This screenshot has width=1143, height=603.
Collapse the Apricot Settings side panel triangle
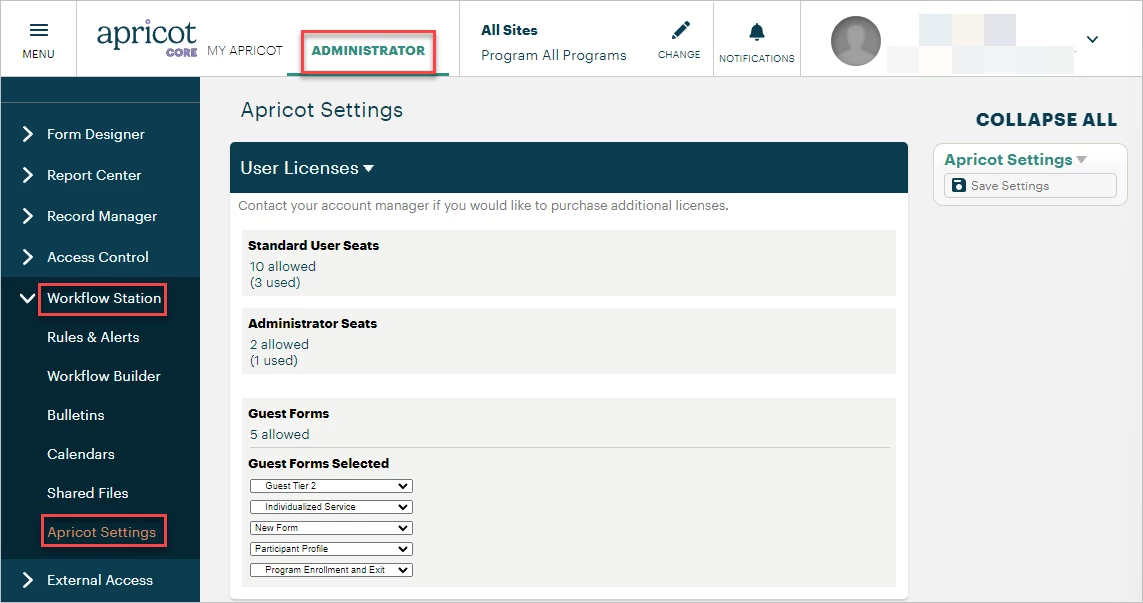click(1081, 160)
